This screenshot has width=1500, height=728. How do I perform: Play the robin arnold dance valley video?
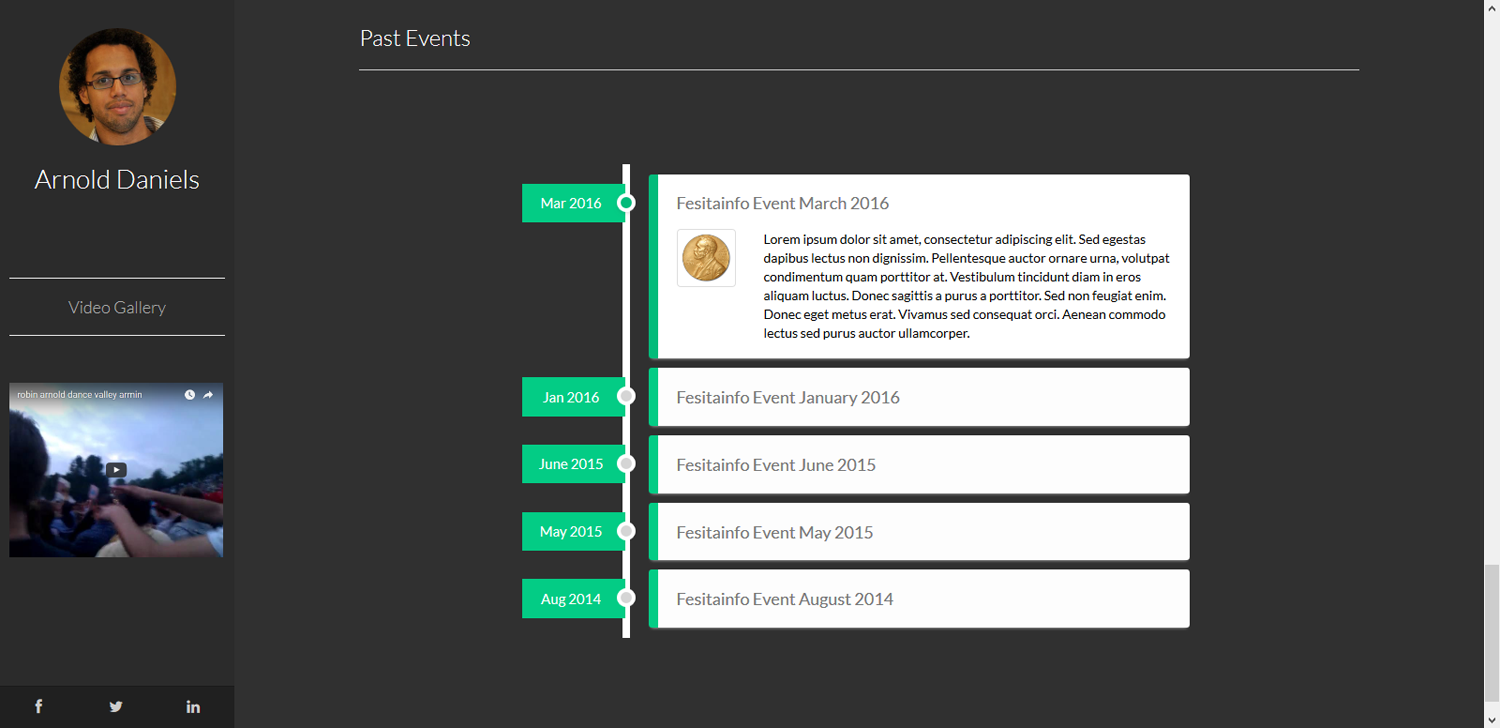point(116,470)
